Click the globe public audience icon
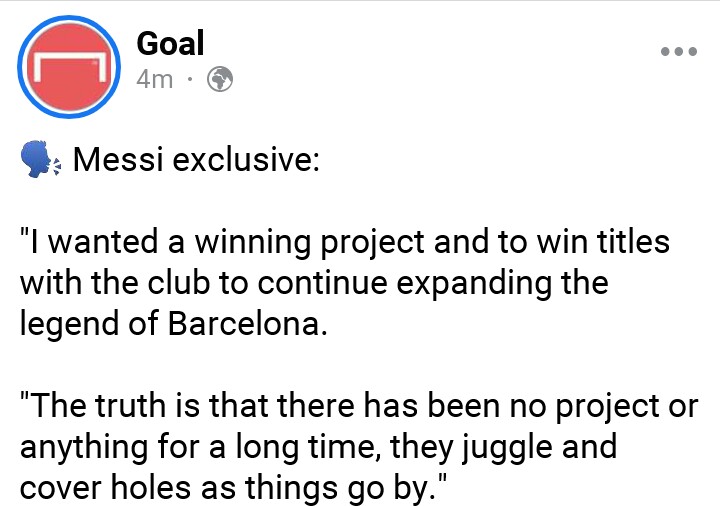 click(x=219, y=79)
